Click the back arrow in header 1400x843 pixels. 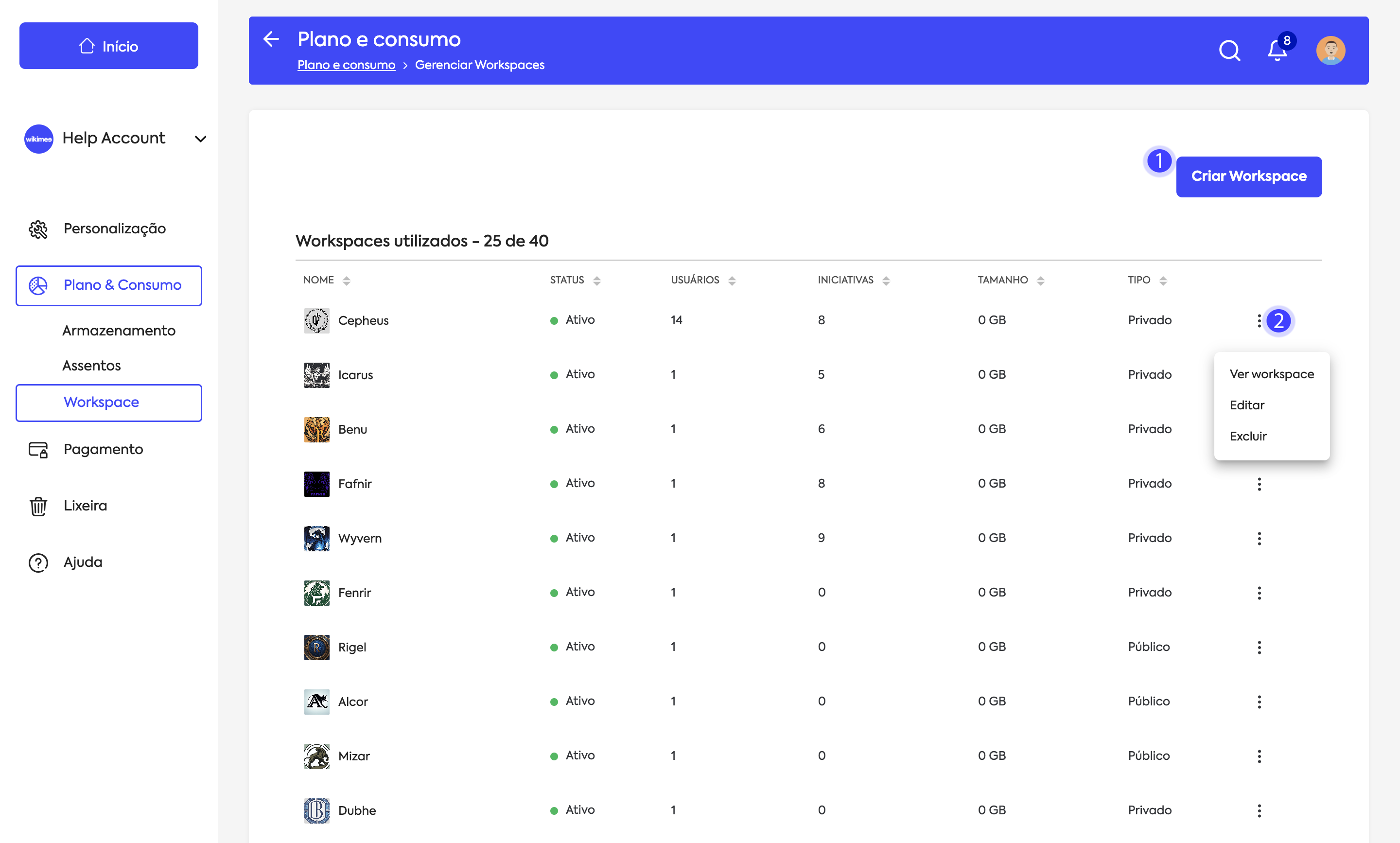coord(271,38)
